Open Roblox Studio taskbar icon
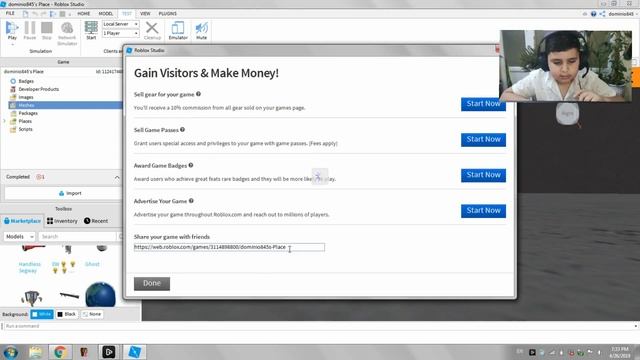Viewport: 640px width, 360px height. click(134, 352)
